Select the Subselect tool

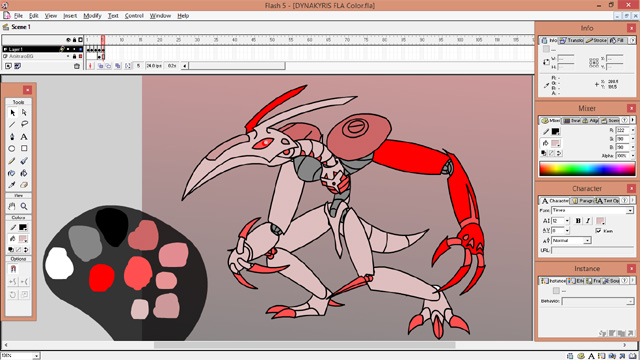24,112
